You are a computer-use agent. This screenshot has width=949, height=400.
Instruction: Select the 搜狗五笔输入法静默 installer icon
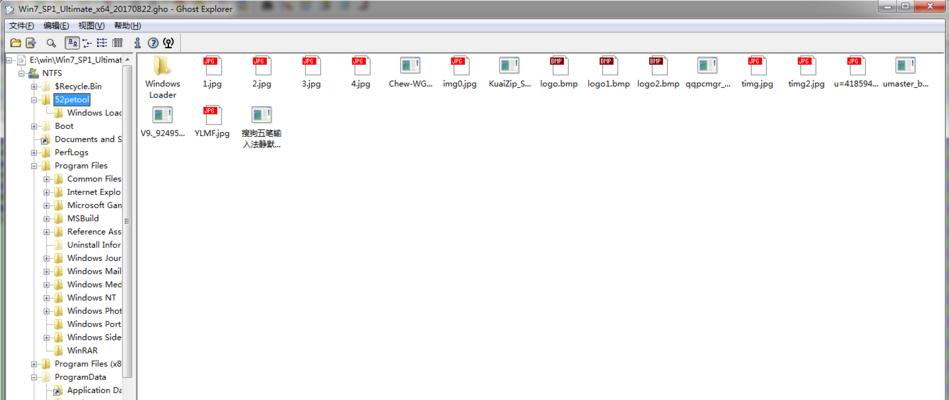[x=261, y=114]
